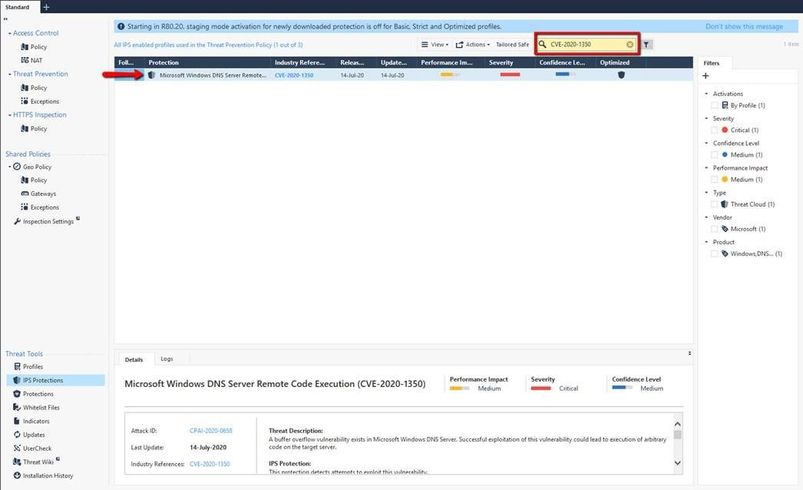Click the filter funnel icon

(647, 45)
